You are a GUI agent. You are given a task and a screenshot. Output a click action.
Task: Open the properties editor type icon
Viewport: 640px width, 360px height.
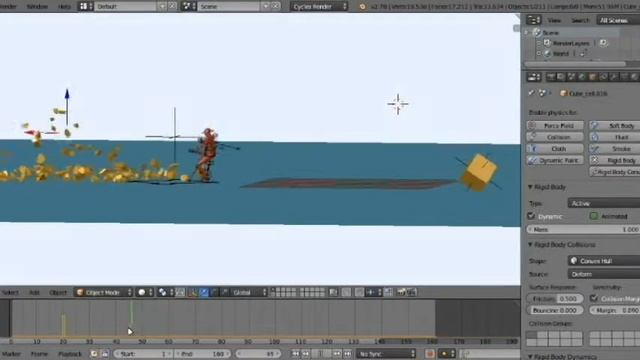(533, 77)
